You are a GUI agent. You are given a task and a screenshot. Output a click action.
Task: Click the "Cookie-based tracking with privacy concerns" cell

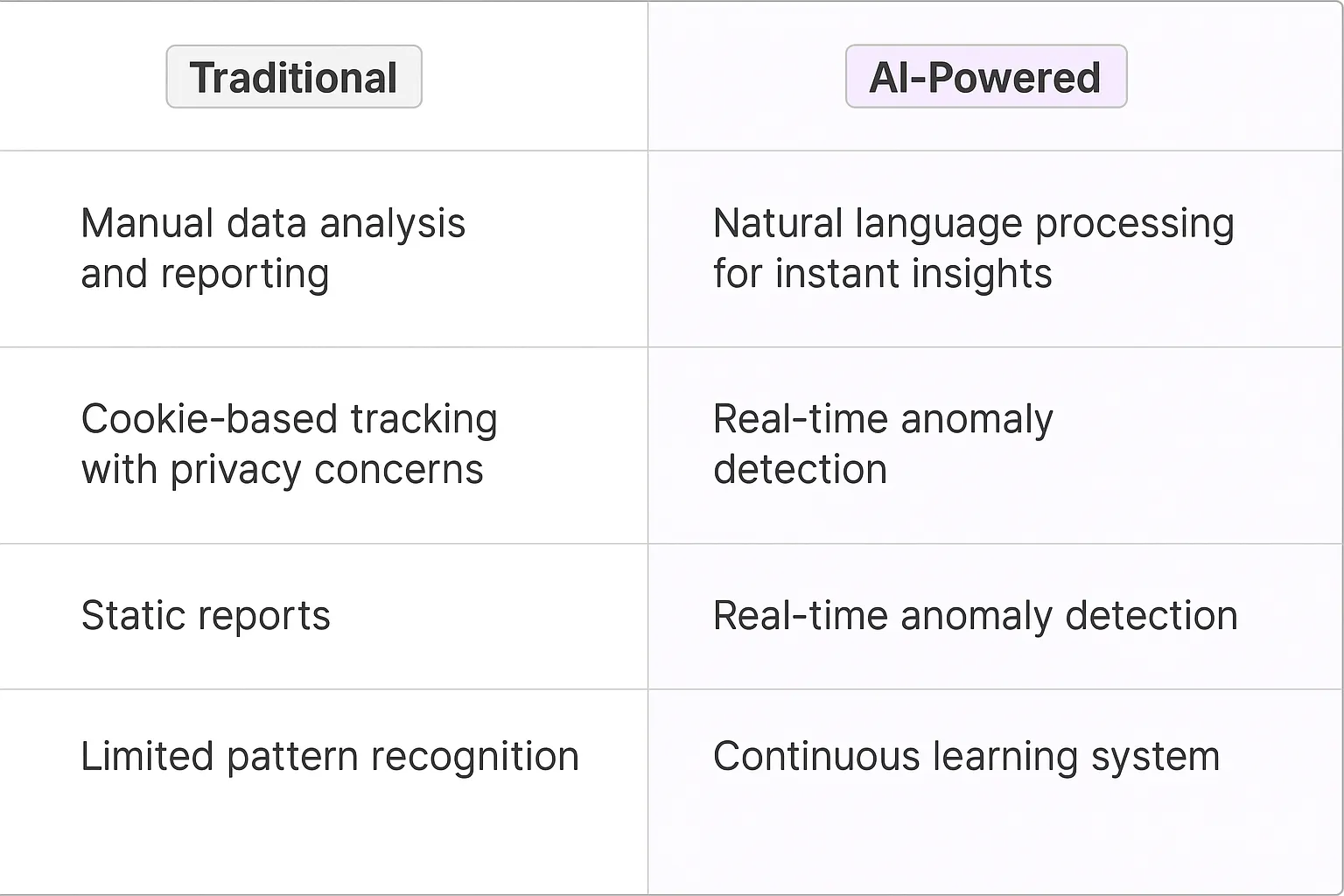pyautogui.click(x=289, y=444)
